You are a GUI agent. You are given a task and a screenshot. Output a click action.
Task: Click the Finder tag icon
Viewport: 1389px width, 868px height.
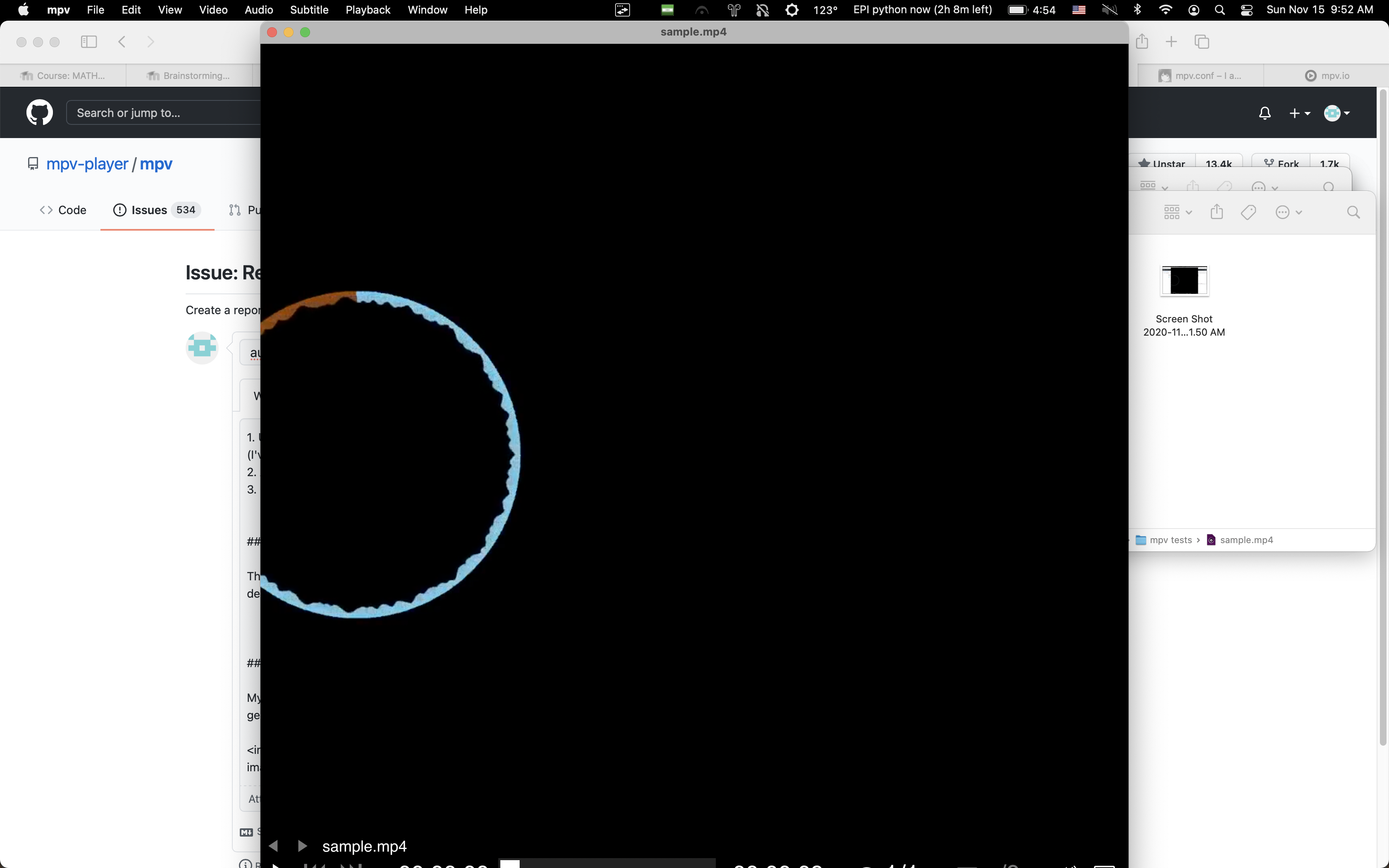[1248, 212]
